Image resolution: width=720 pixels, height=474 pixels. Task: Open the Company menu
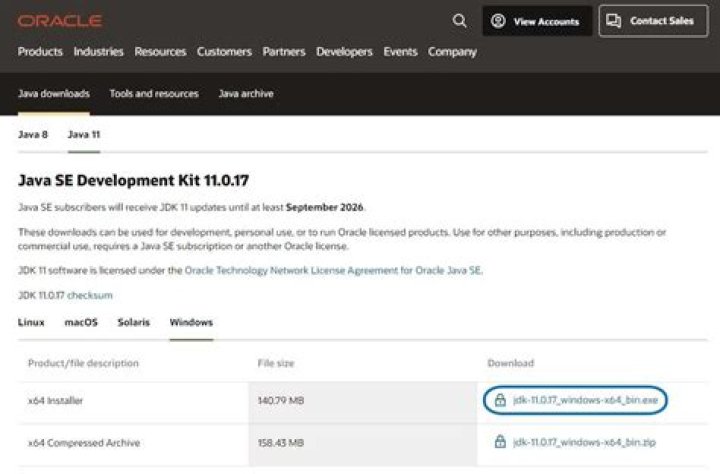coord(452,52)
